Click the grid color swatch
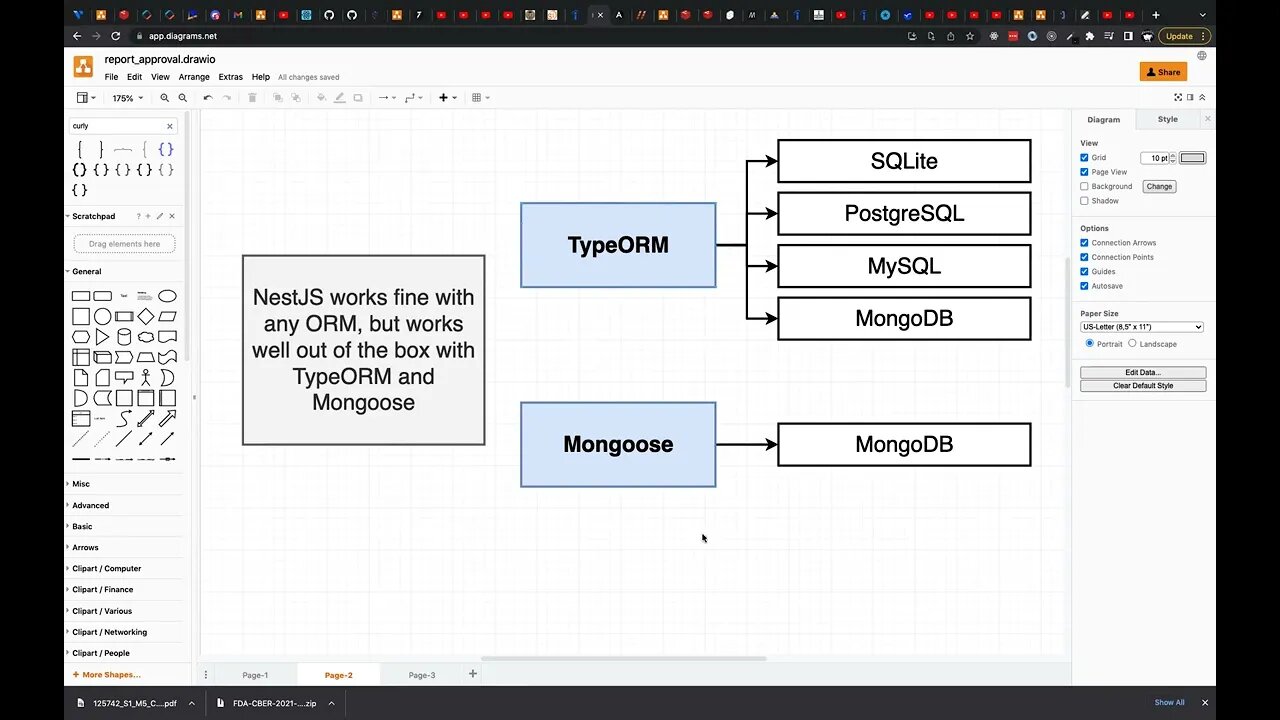1280x720 pixels. tap(1193, 158)
